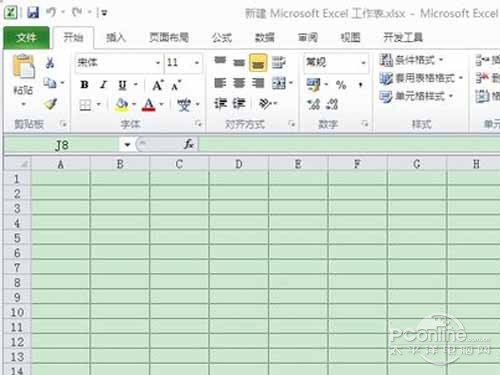The width and height of the screenshot is (500, 375).
Task: Click the Cut scissors icon
Action: [50, 62]
